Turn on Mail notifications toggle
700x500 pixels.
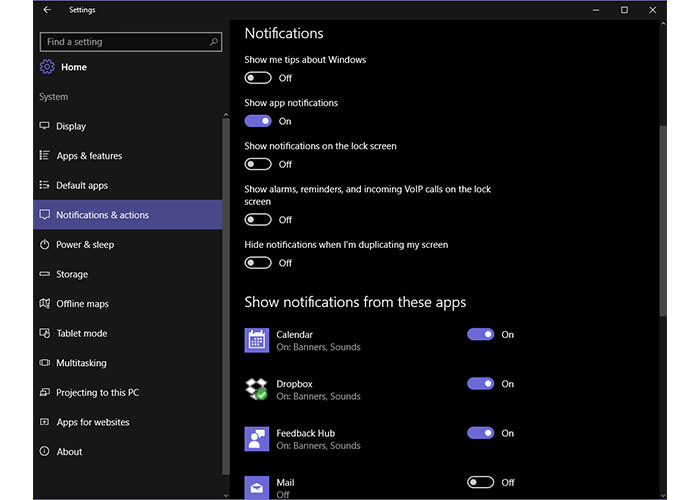pyautogui.click(x=481, y=482)
